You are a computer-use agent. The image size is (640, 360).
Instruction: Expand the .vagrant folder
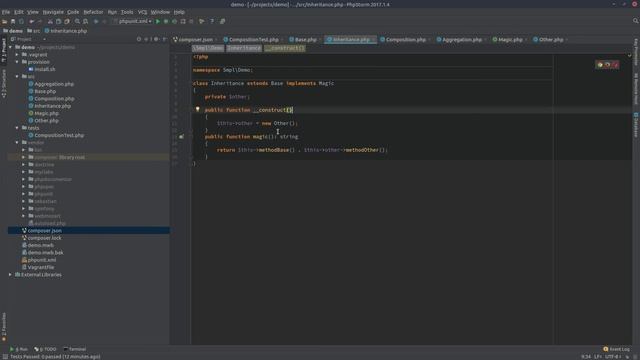[17, 55]
